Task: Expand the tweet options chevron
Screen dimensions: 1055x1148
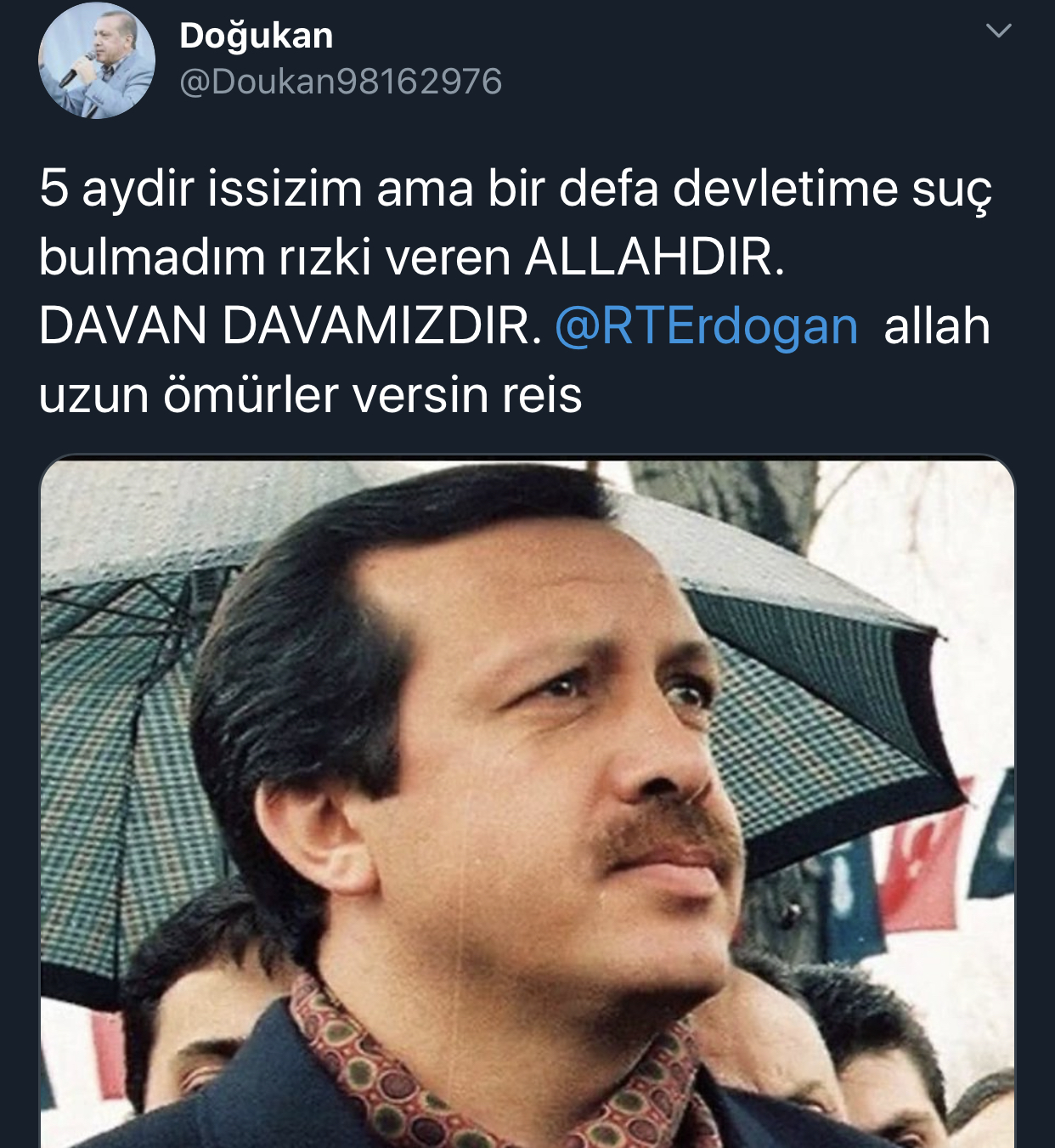Action: pos(998,31)
